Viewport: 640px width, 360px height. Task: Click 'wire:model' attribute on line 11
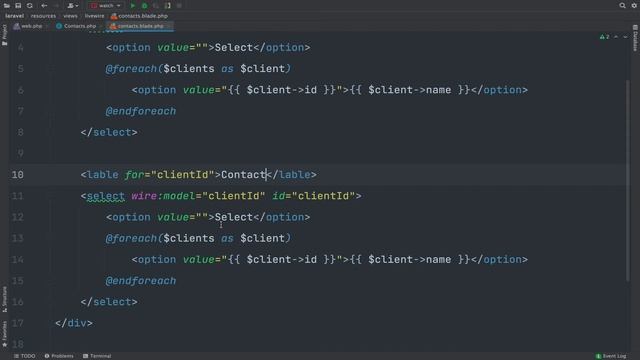point(163,196)
